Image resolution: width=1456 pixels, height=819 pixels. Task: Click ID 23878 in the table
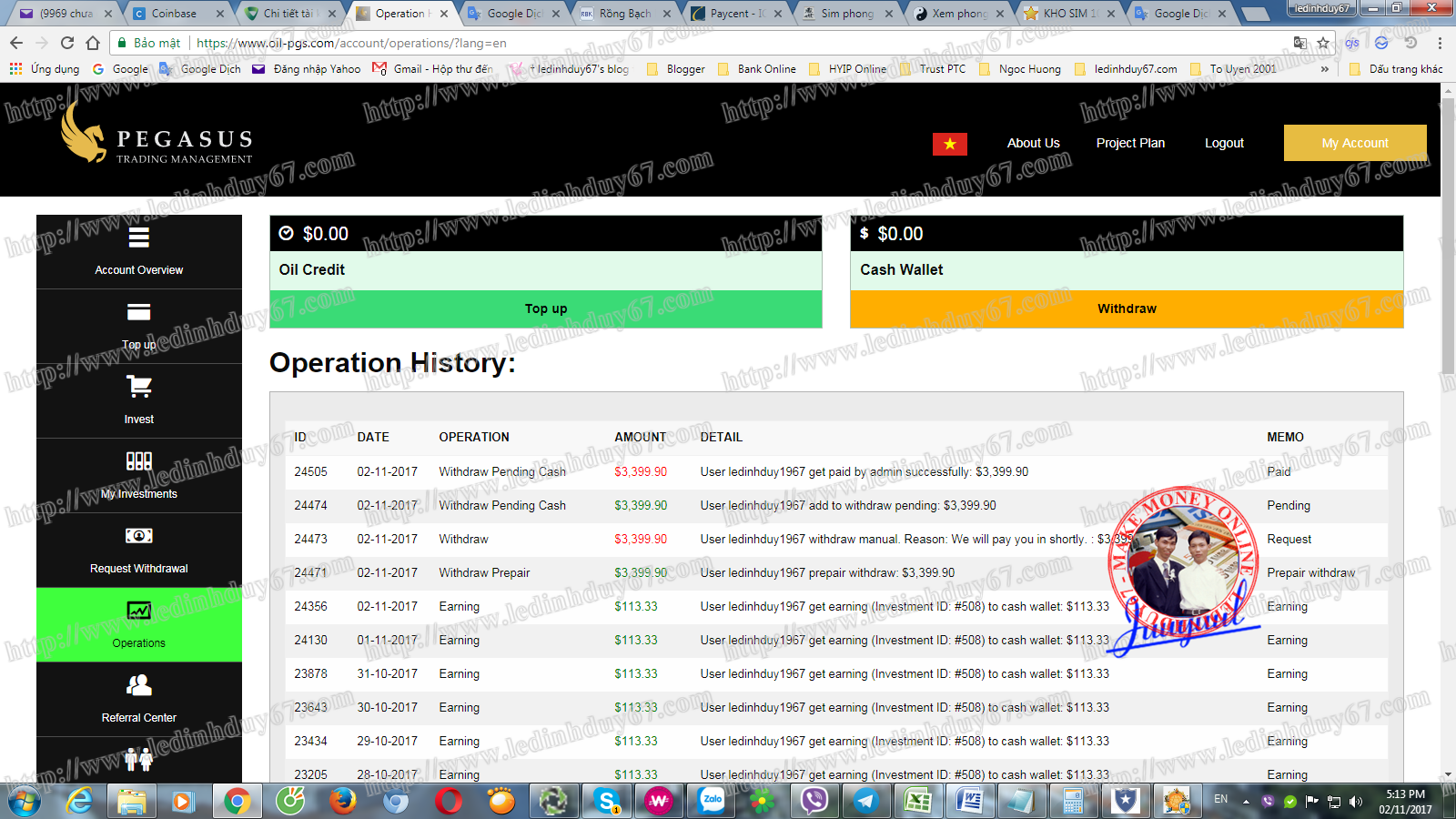point(310,673)
